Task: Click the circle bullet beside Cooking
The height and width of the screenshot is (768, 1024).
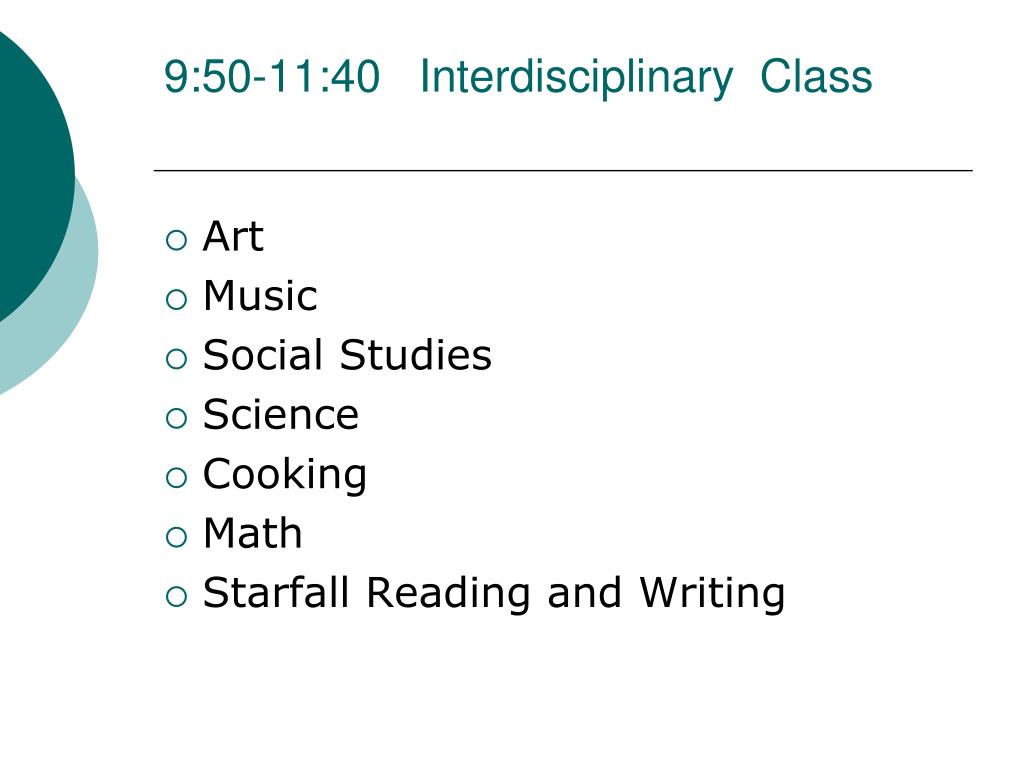Action: (176, 478)
